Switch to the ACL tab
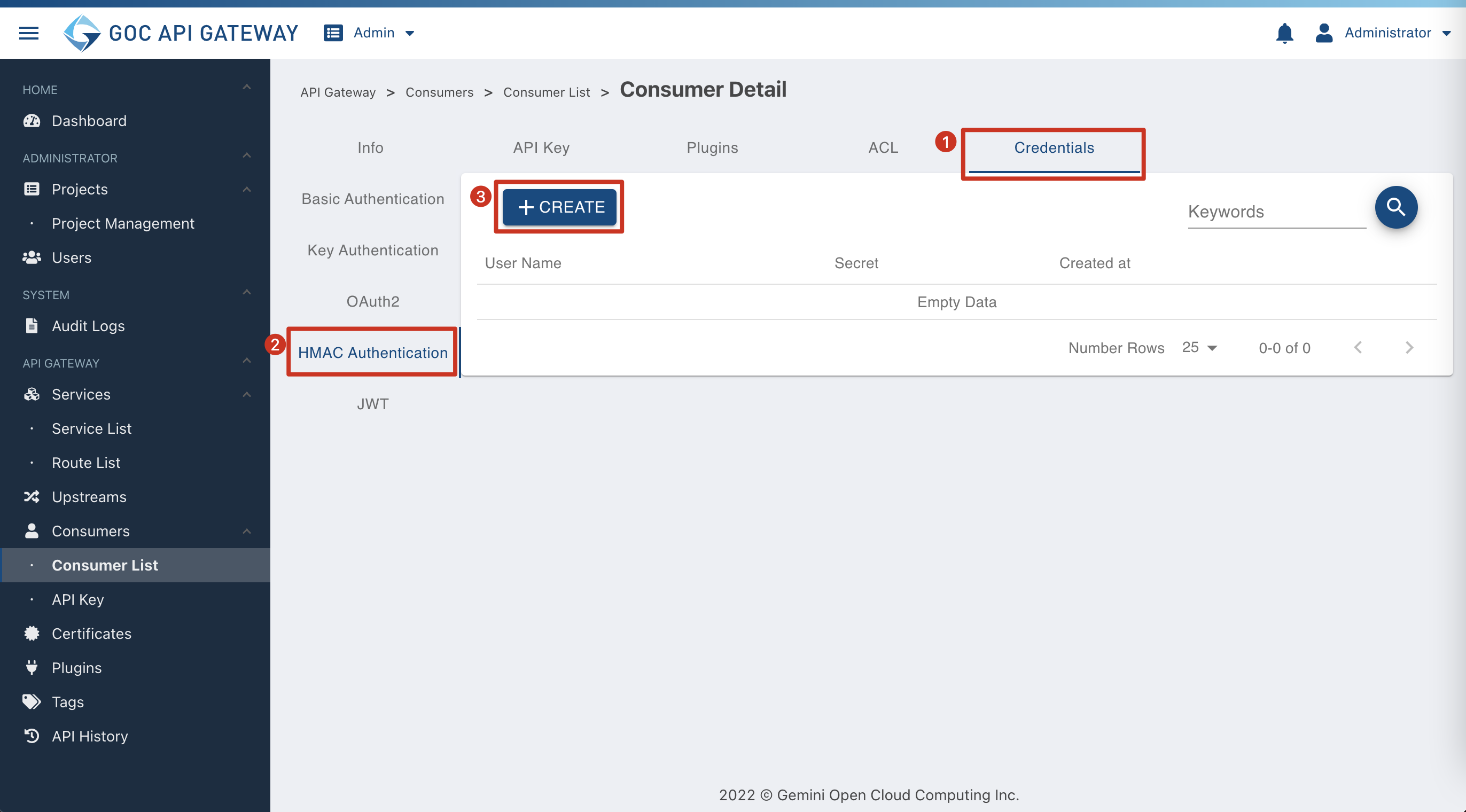 point(883,147)
